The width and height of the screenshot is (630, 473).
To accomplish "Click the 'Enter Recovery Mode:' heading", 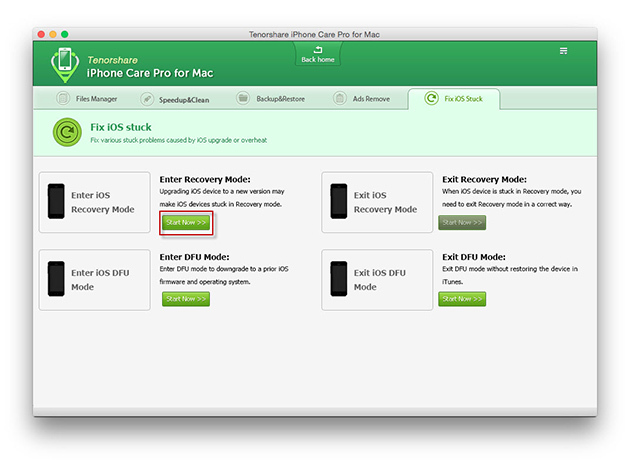I will [x=205, y=179].
